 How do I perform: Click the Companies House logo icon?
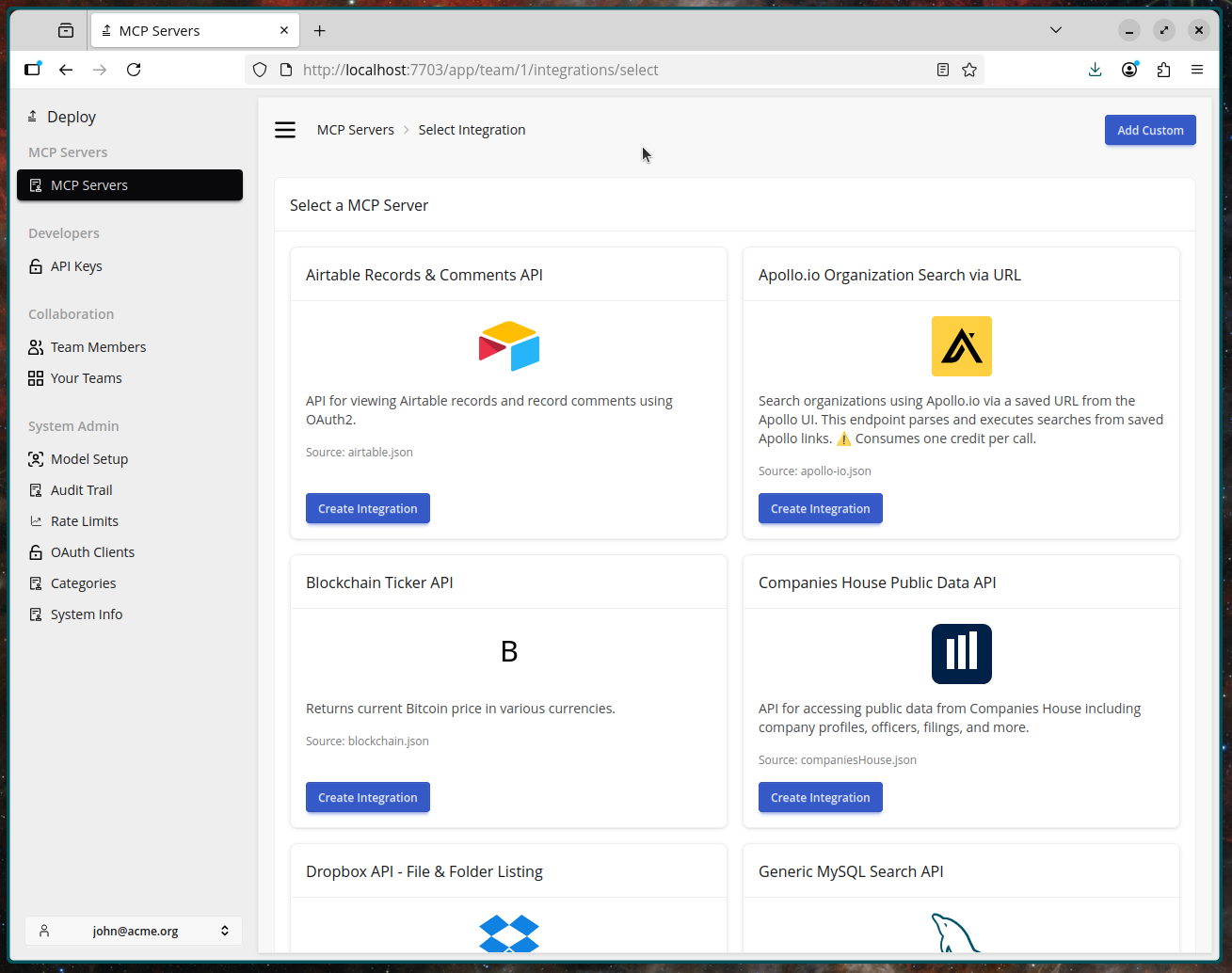[961, 654]
